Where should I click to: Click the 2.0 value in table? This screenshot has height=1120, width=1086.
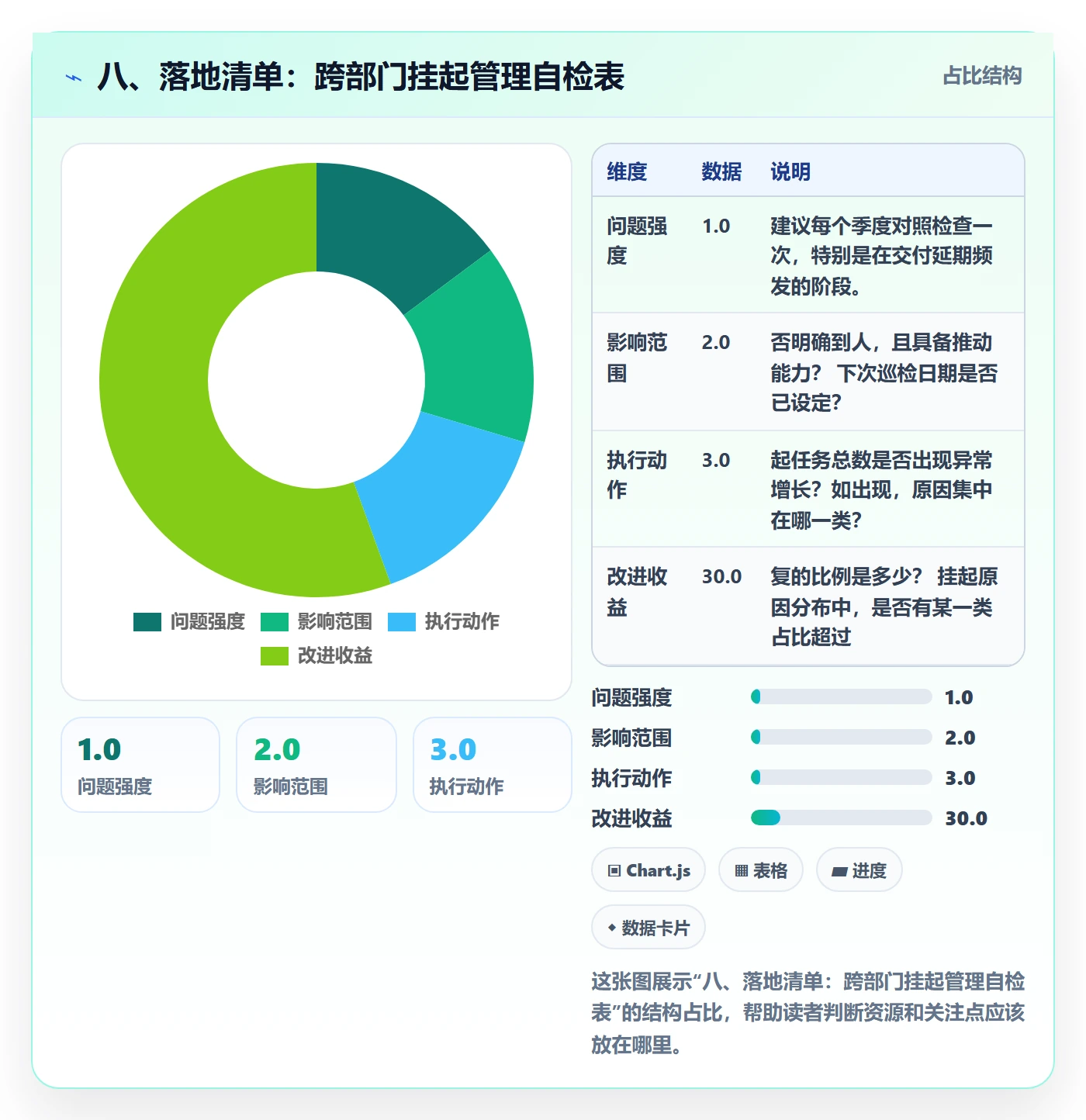(x=716, y=343)
